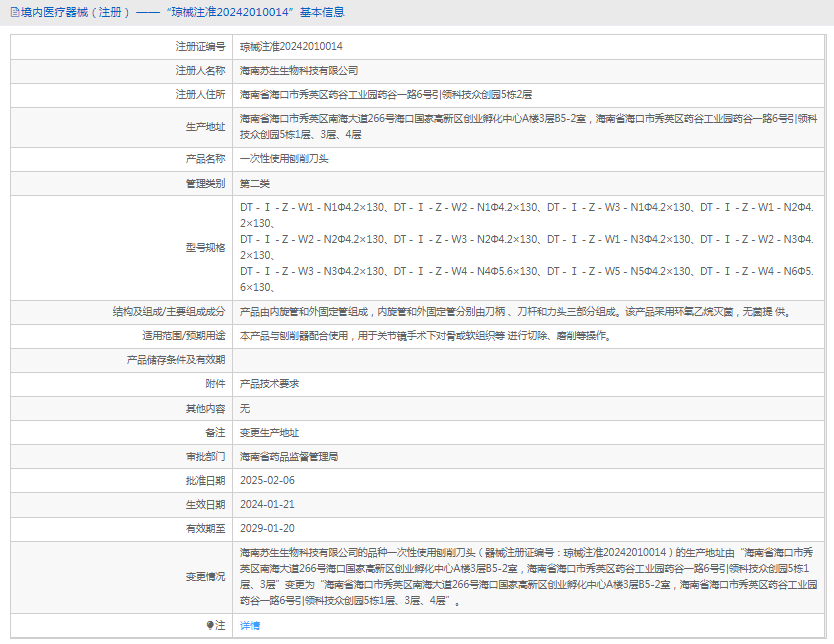Click the approval date 2025-02-06

267,480
